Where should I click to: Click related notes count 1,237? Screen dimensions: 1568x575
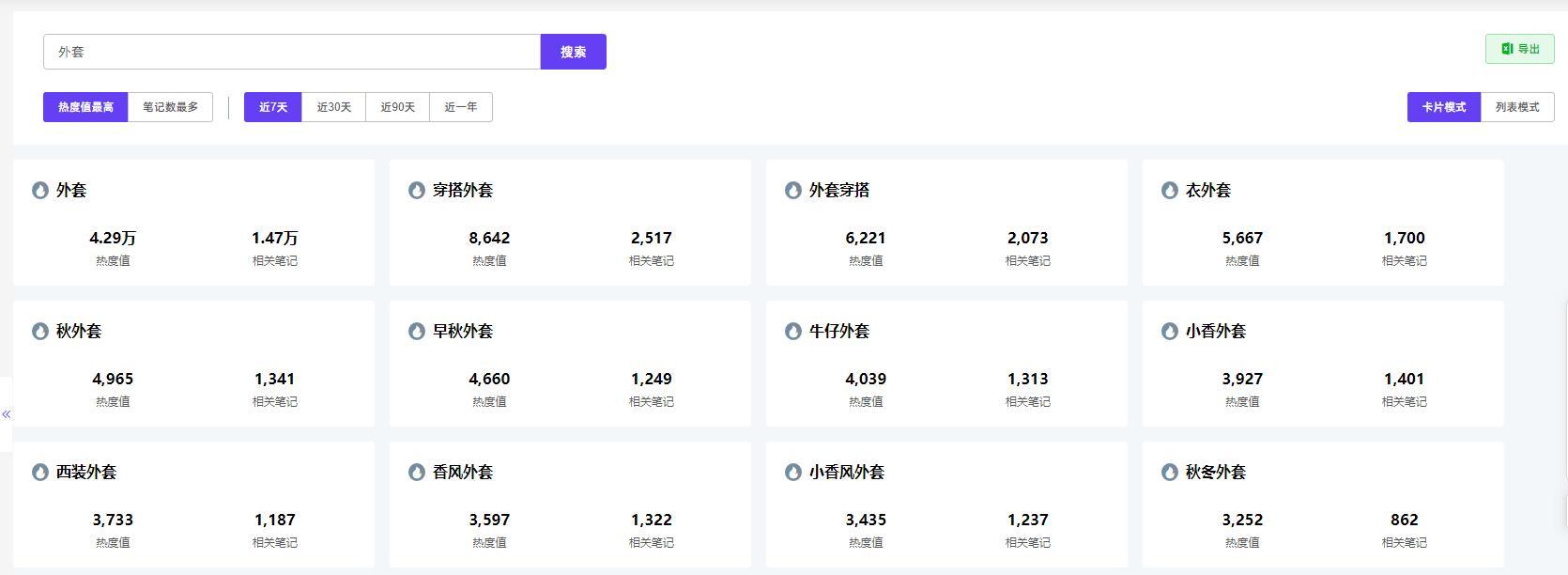tap(1028, 520)
